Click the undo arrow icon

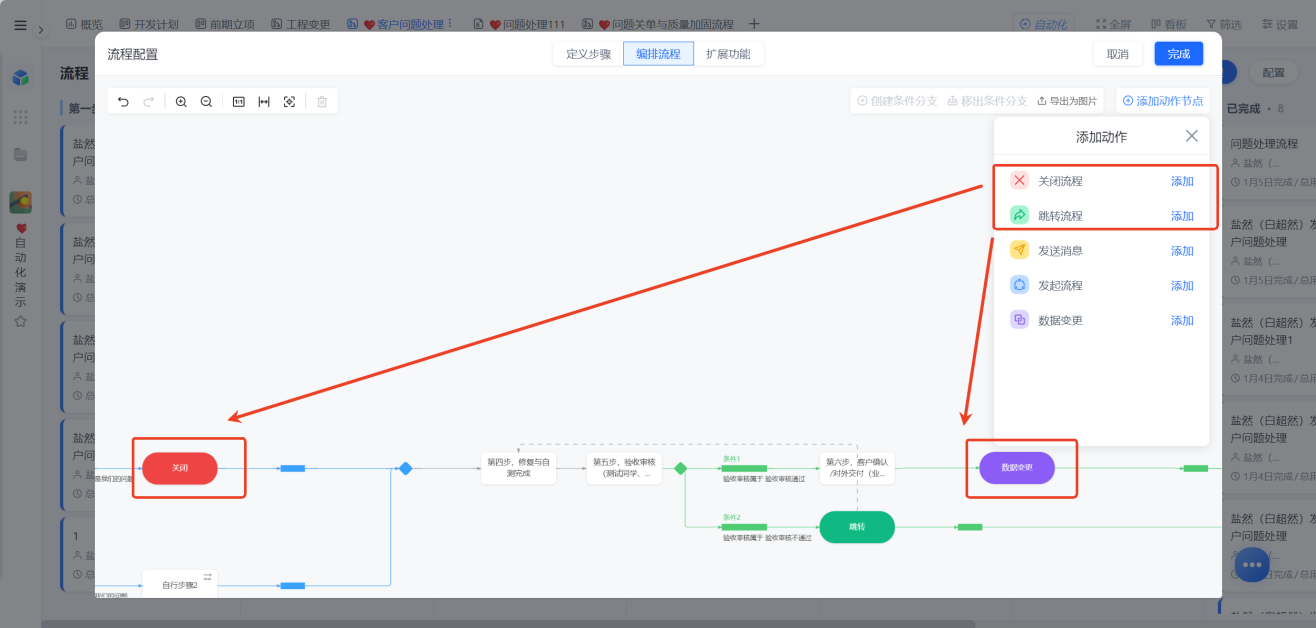(124, 102)
